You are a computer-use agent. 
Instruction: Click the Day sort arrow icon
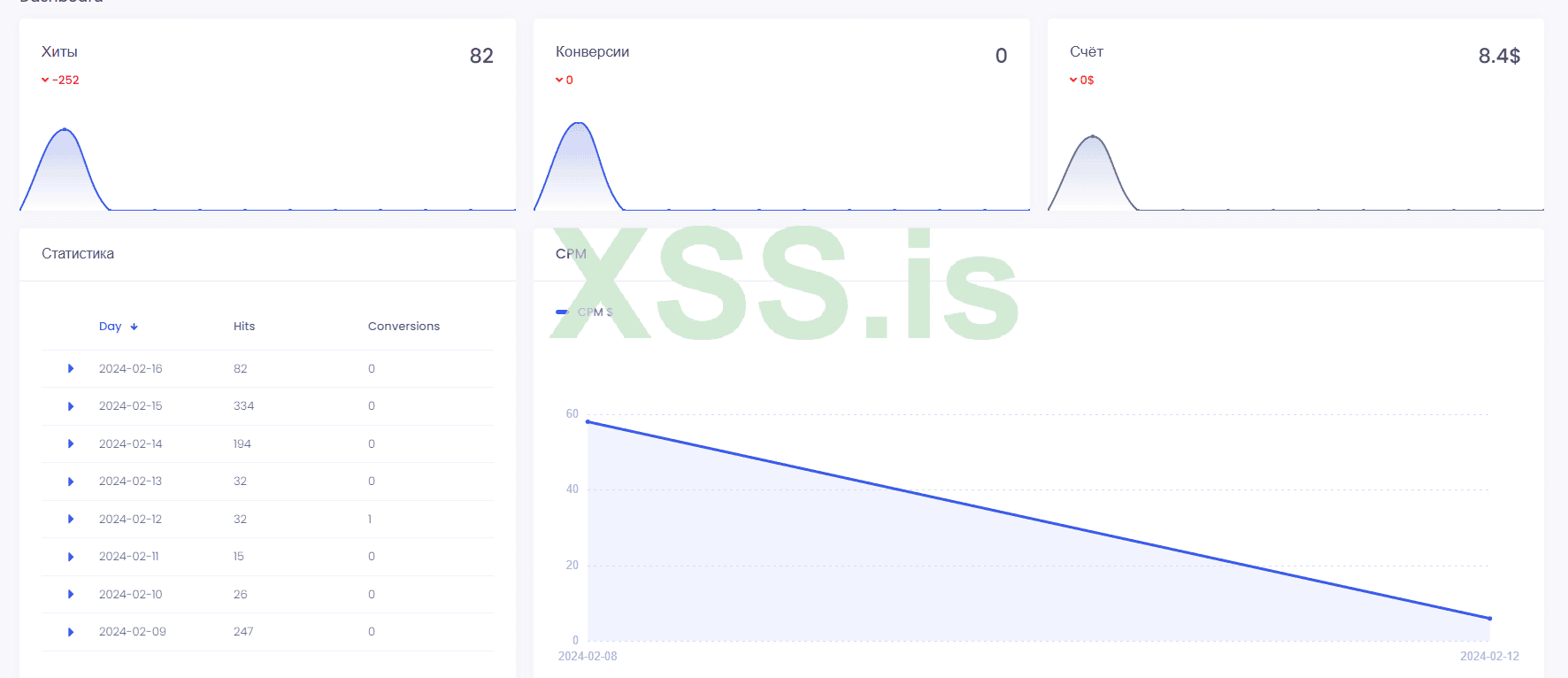pyautogui.click(x=135, y=327)
